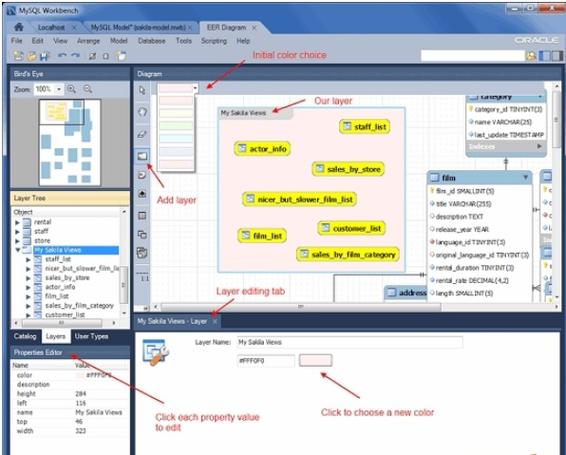Image resolution: width=566 pixels, height=455 pixels.
Task: Choose the green swatch in color list
Action: coord(176,126)
